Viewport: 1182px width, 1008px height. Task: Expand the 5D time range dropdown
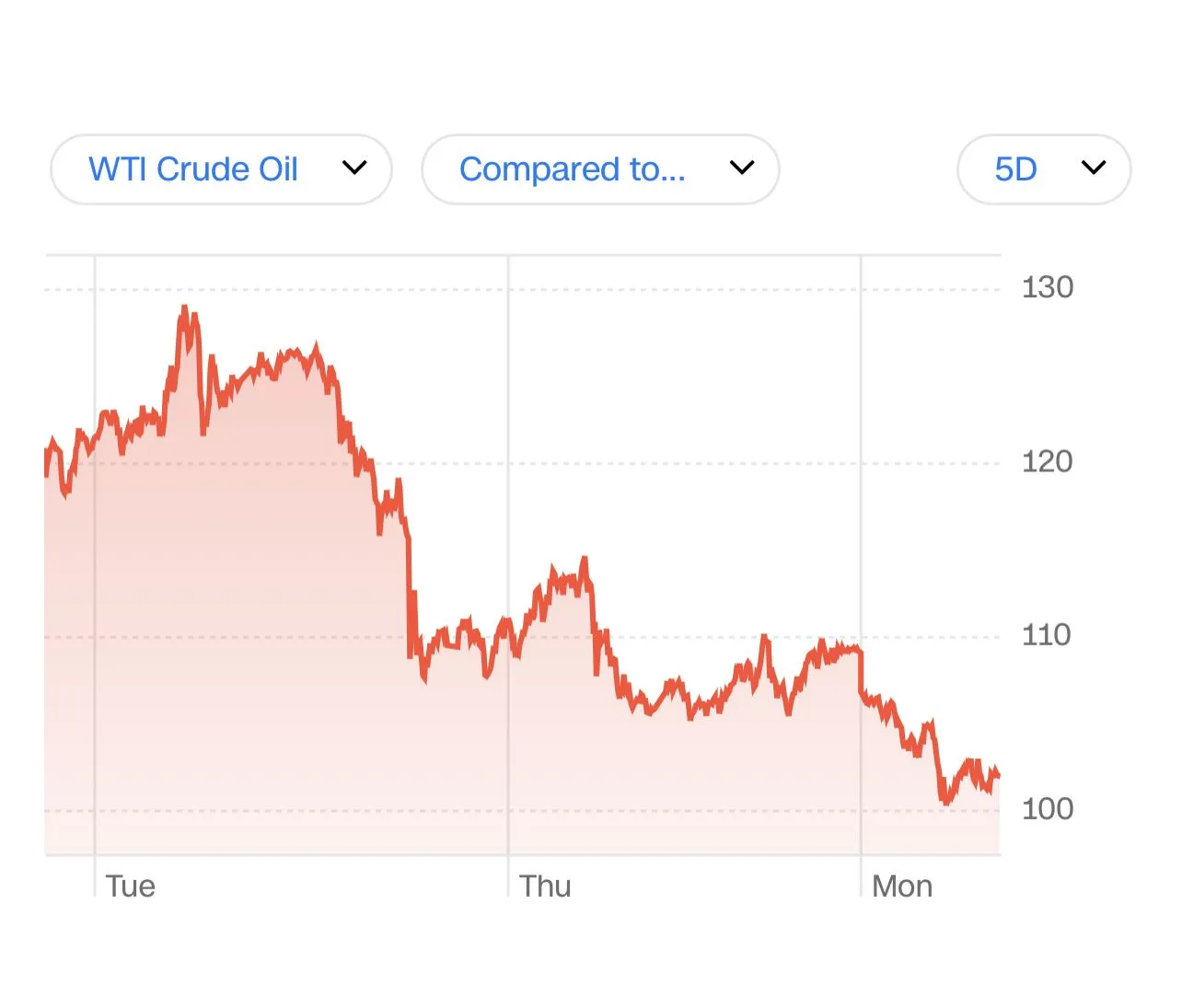(x=1016, y=169)
